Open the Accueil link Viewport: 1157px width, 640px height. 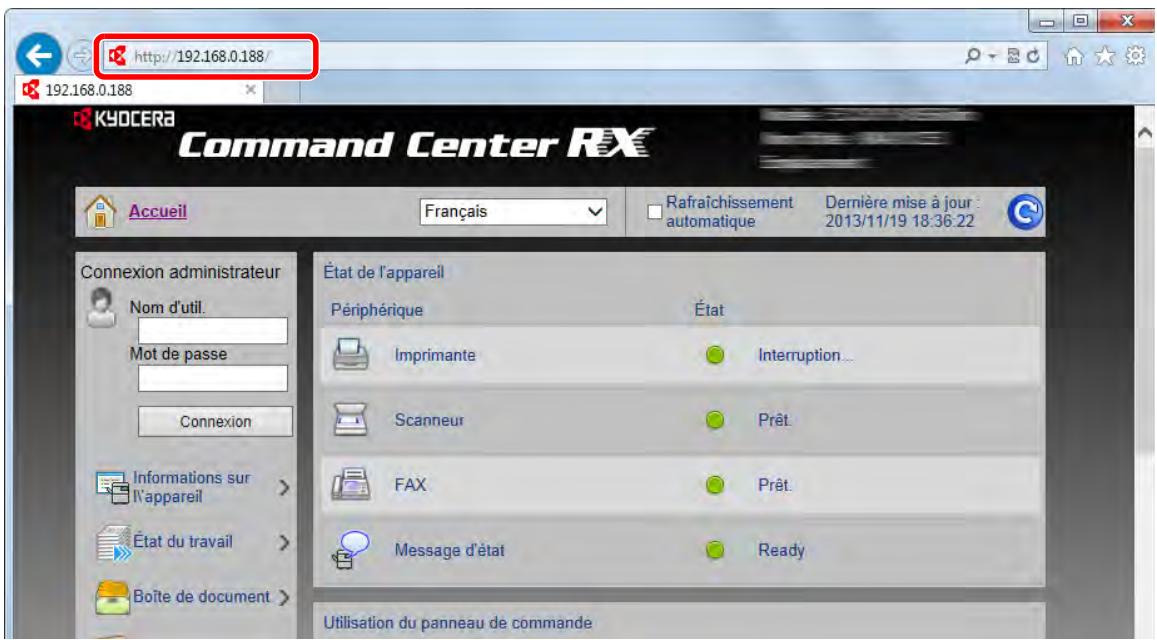158,211
